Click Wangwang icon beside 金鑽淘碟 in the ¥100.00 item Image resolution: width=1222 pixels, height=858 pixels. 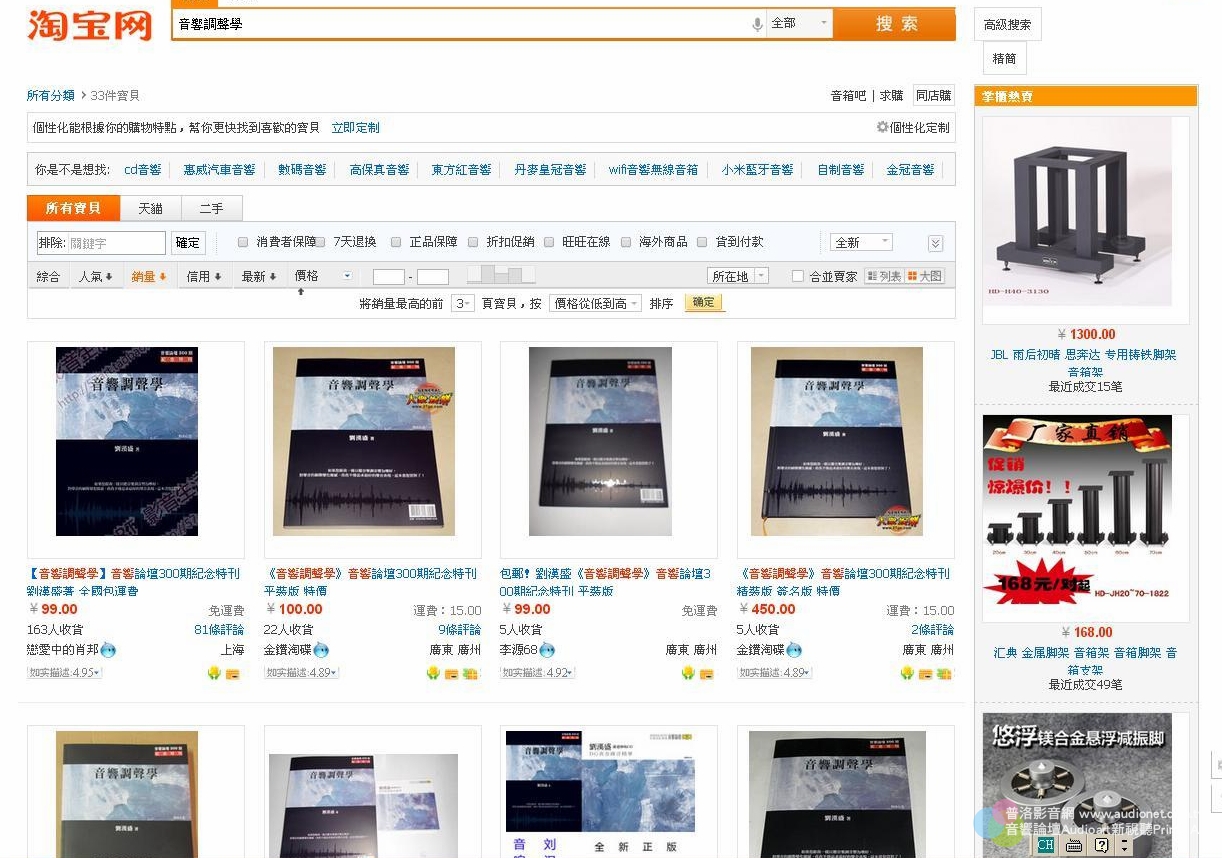tap(321, 650)
